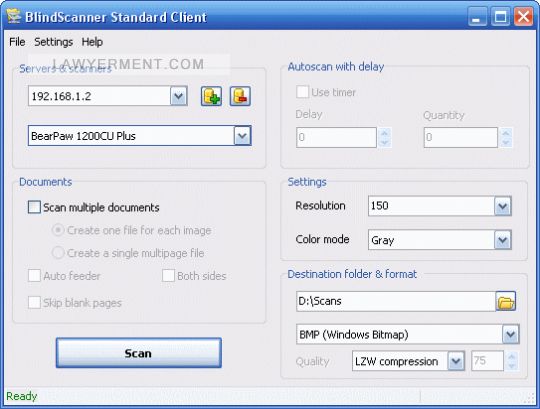Viewport: 540px width, 409px height.
Task: Open the Color mode dropdown
Action: click(x=502, y=240)
